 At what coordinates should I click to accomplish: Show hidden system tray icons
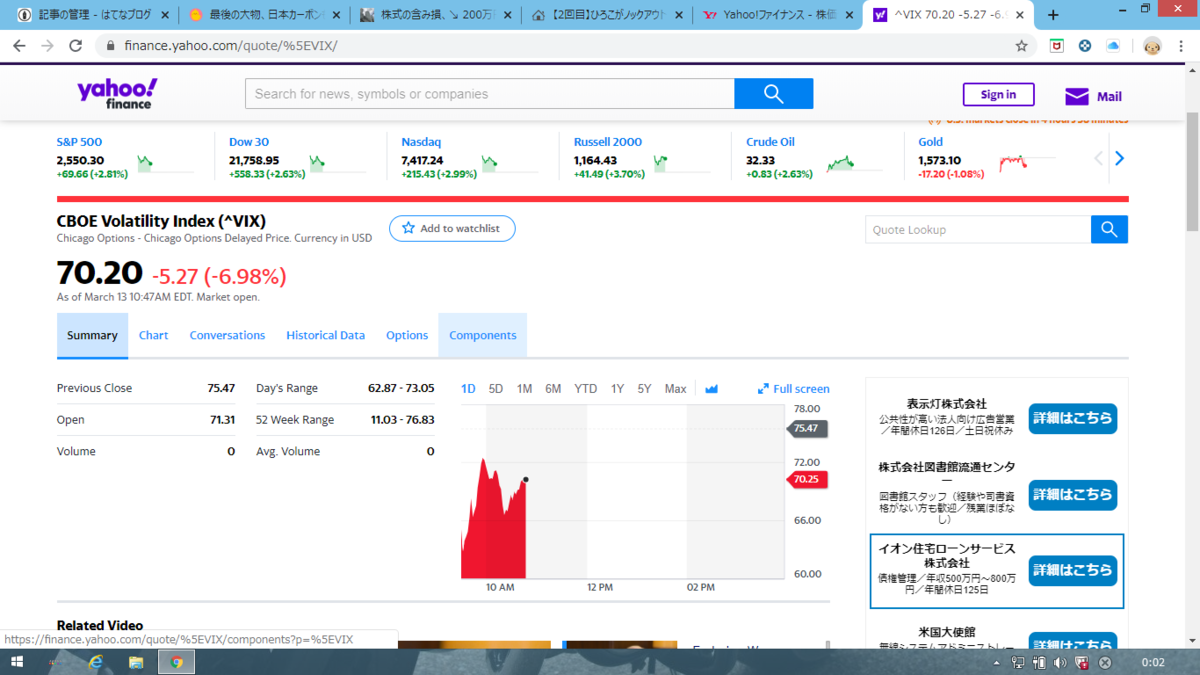click(996, 662)
